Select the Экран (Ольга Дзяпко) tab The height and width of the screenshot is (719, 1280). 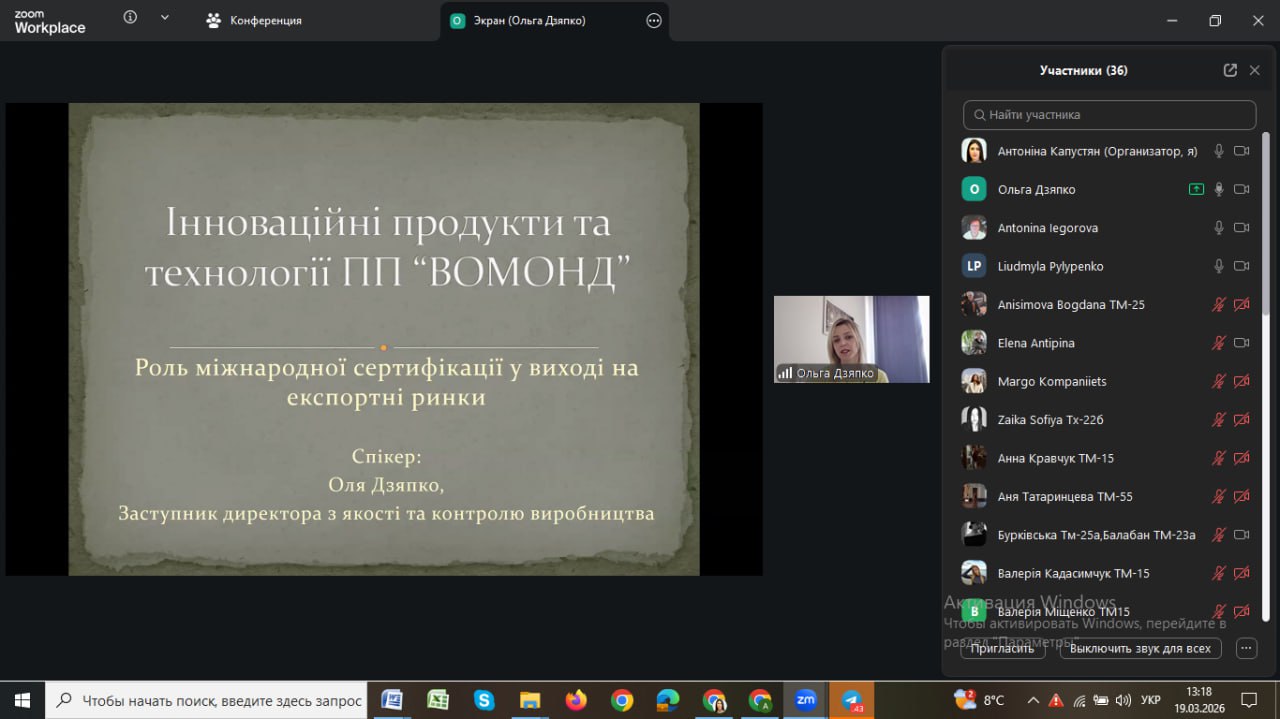[x=530, y=20]
